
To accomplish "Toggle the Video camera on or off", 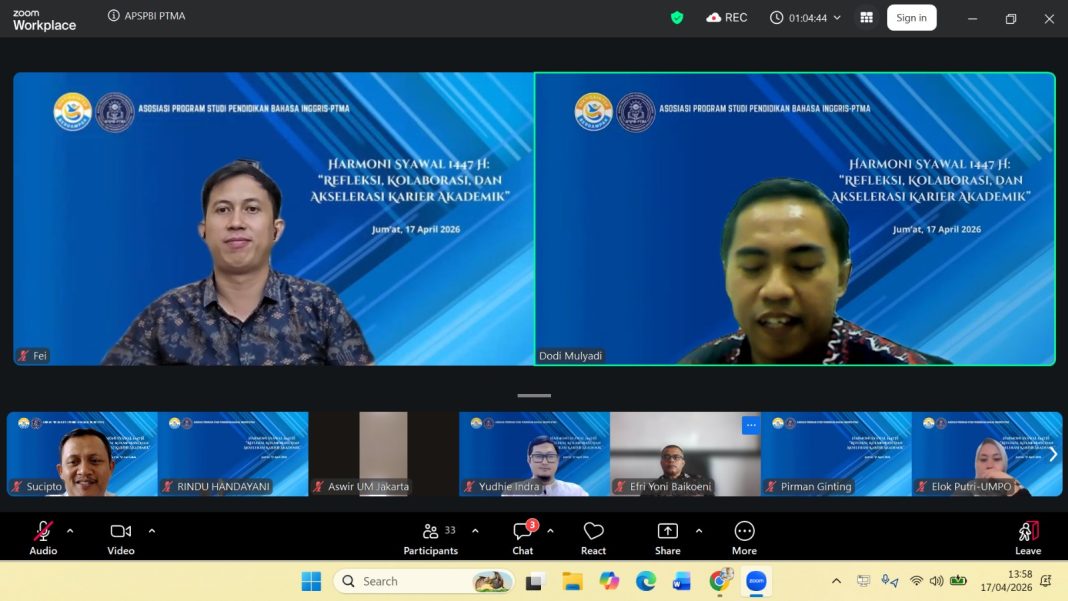I will pyautogui.click(x=121, y=537).
